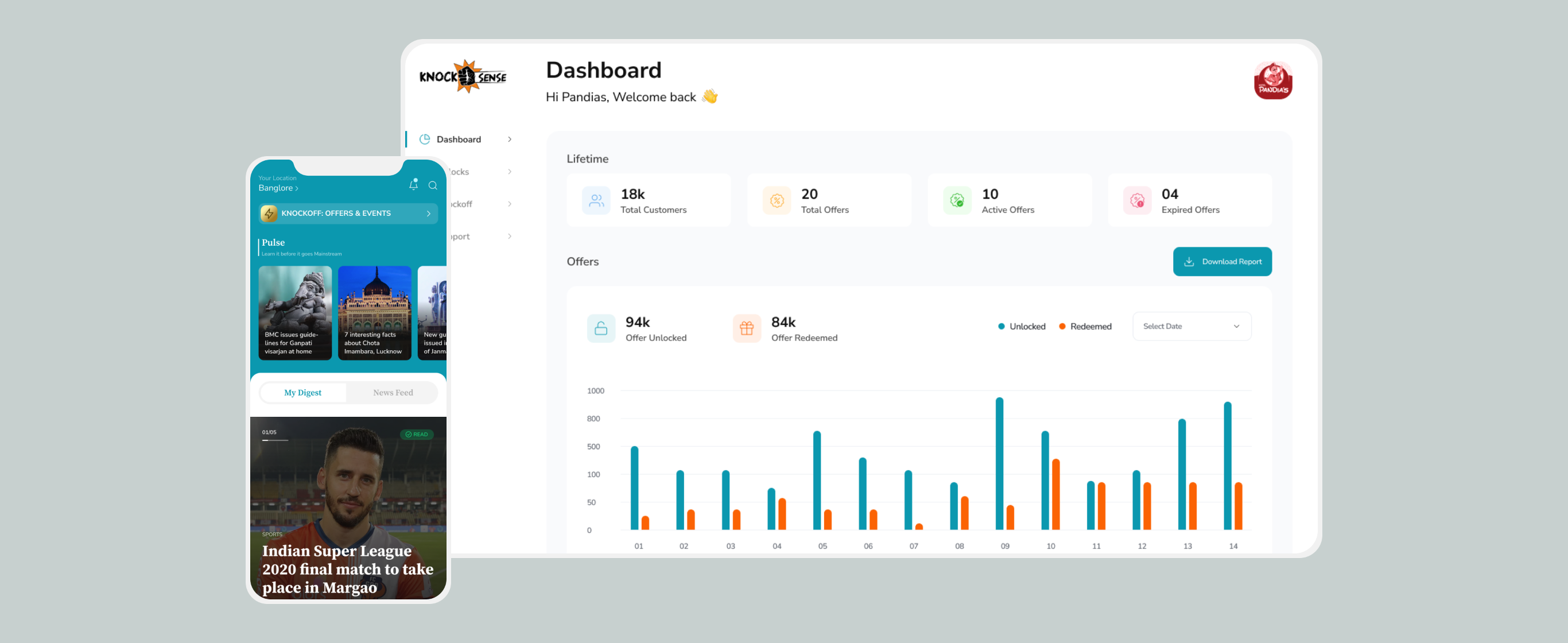
Task: Switch to the My Digest tab
Action: click(x=302, y=392)
